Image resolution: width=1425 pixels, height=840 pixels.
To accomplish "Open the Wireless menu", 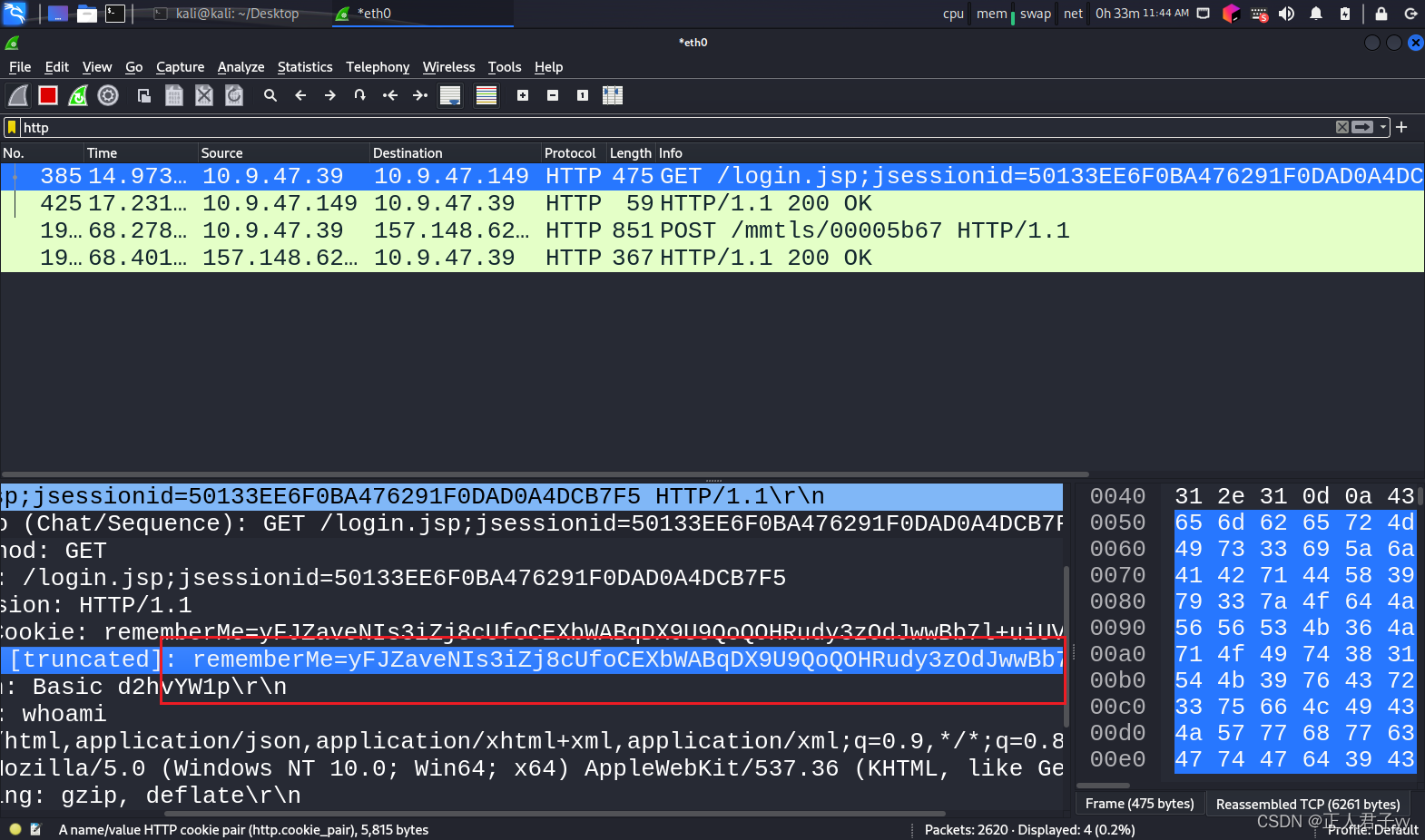I will pos(448,67).
